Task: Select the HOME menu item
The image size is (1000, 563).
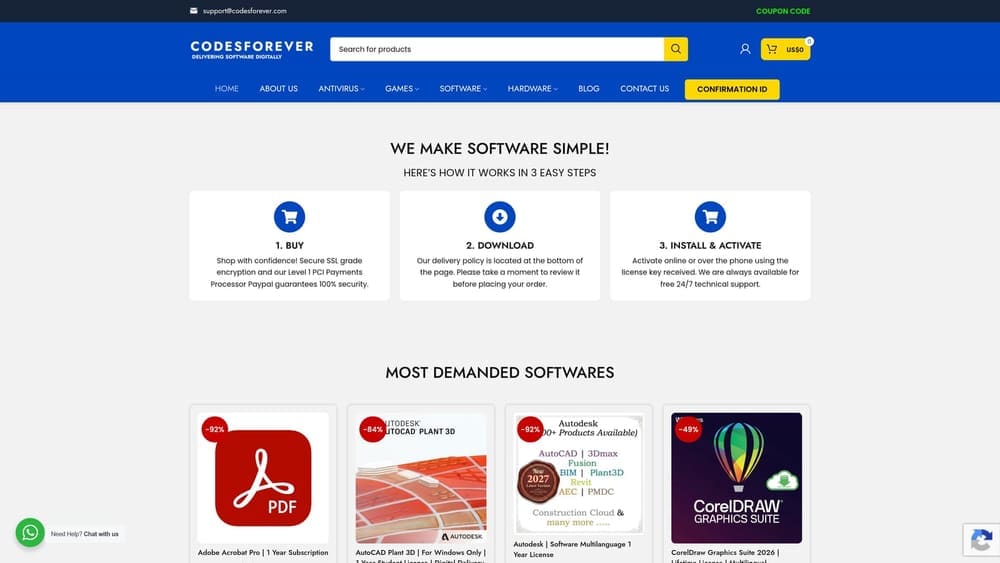Action: [226, 89]
